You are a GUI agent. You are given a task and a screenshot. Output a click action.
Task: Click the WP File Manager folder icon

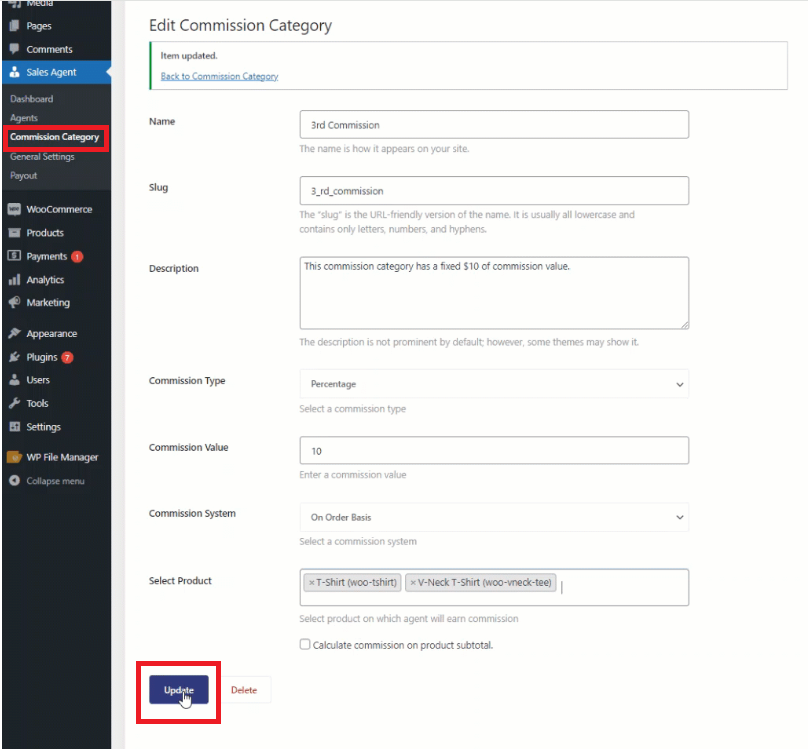(14, 457)
